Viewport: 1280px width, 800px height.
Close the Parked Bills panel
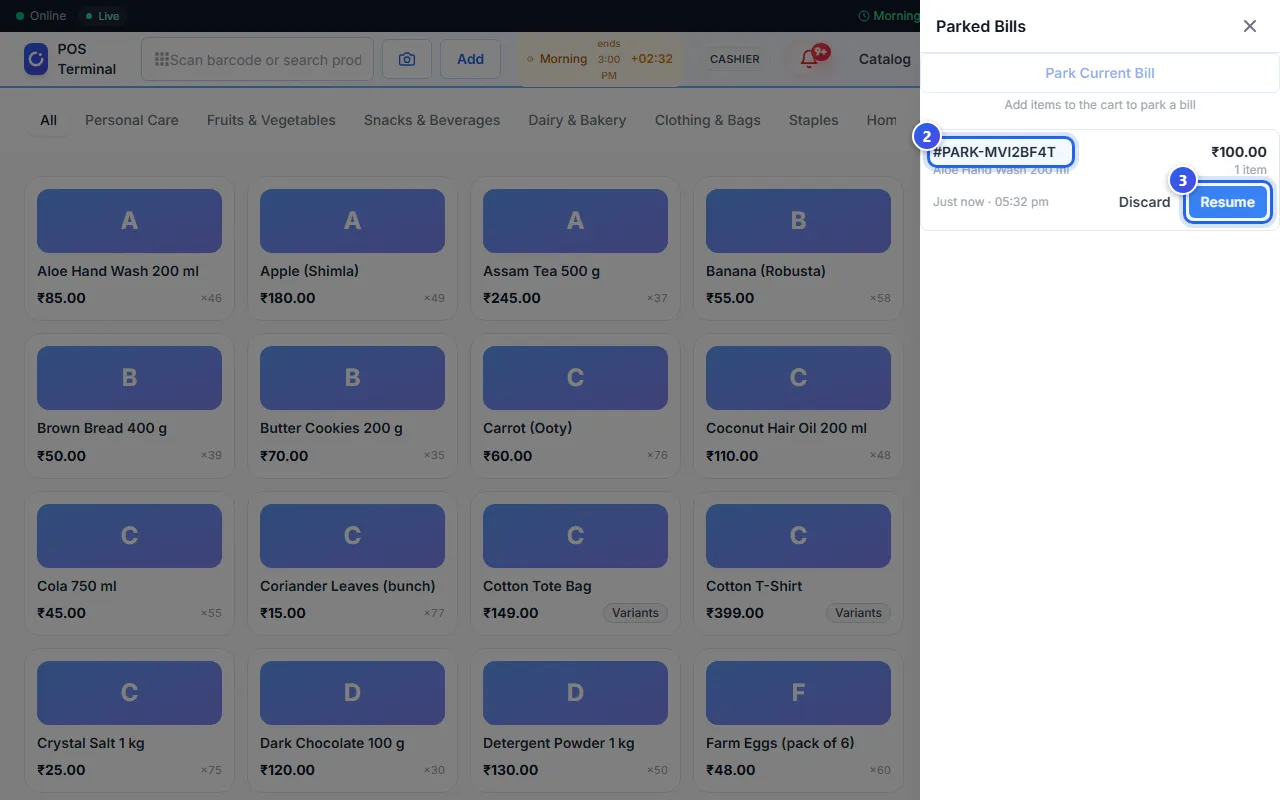pyautogui.click(x=1250, y=26)
